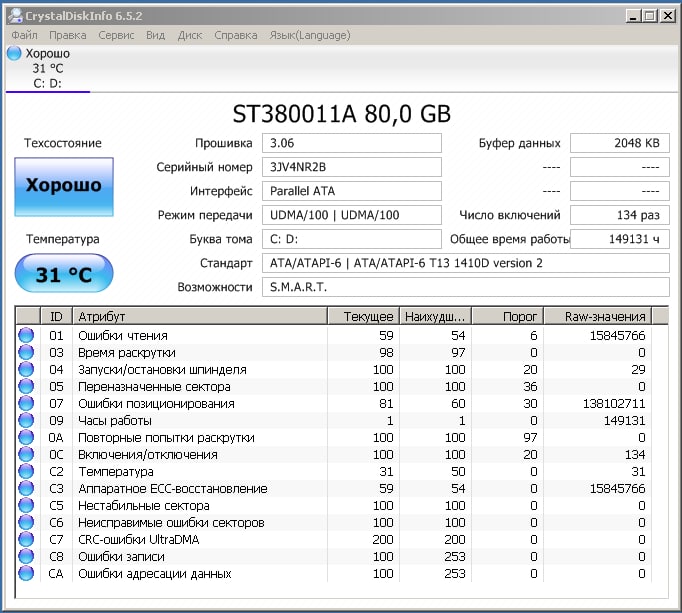Viewport: 682px width, 613px height.
Task: Select the C: D: disk tab with blue status orb
Action: (x=47, y=68)
